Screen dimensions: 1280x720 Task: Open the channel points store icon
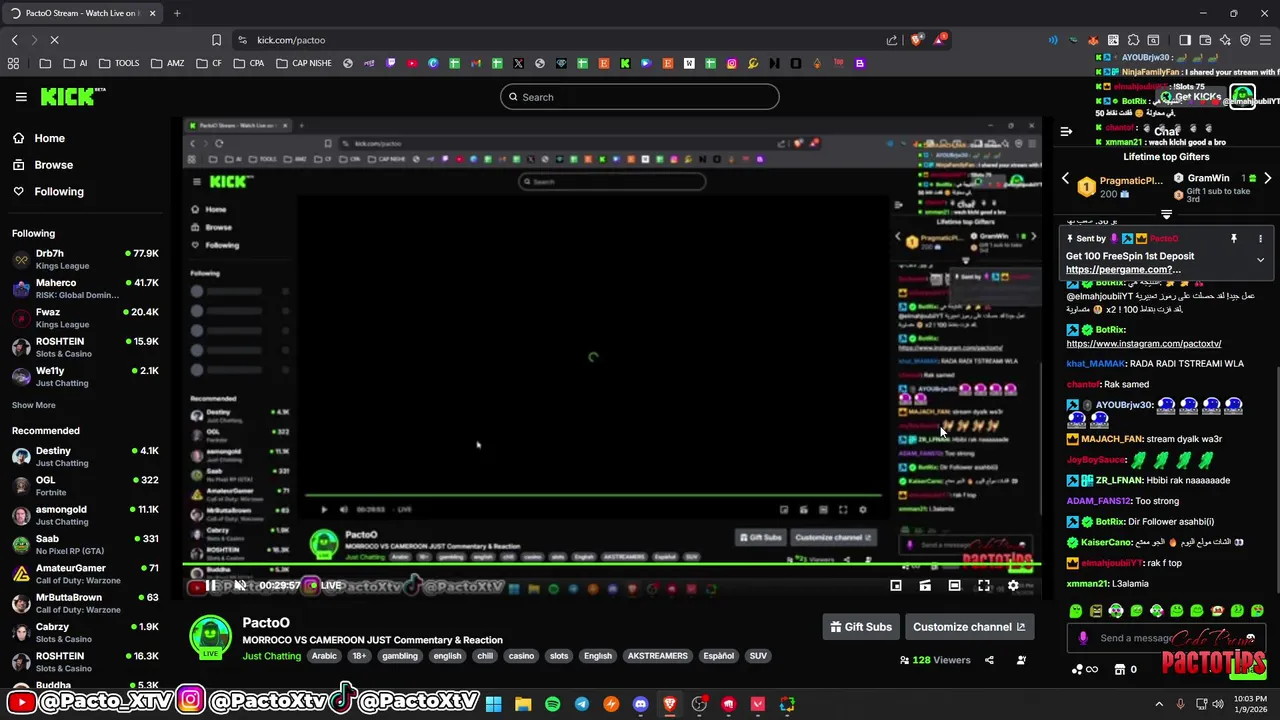[1120, 669]
